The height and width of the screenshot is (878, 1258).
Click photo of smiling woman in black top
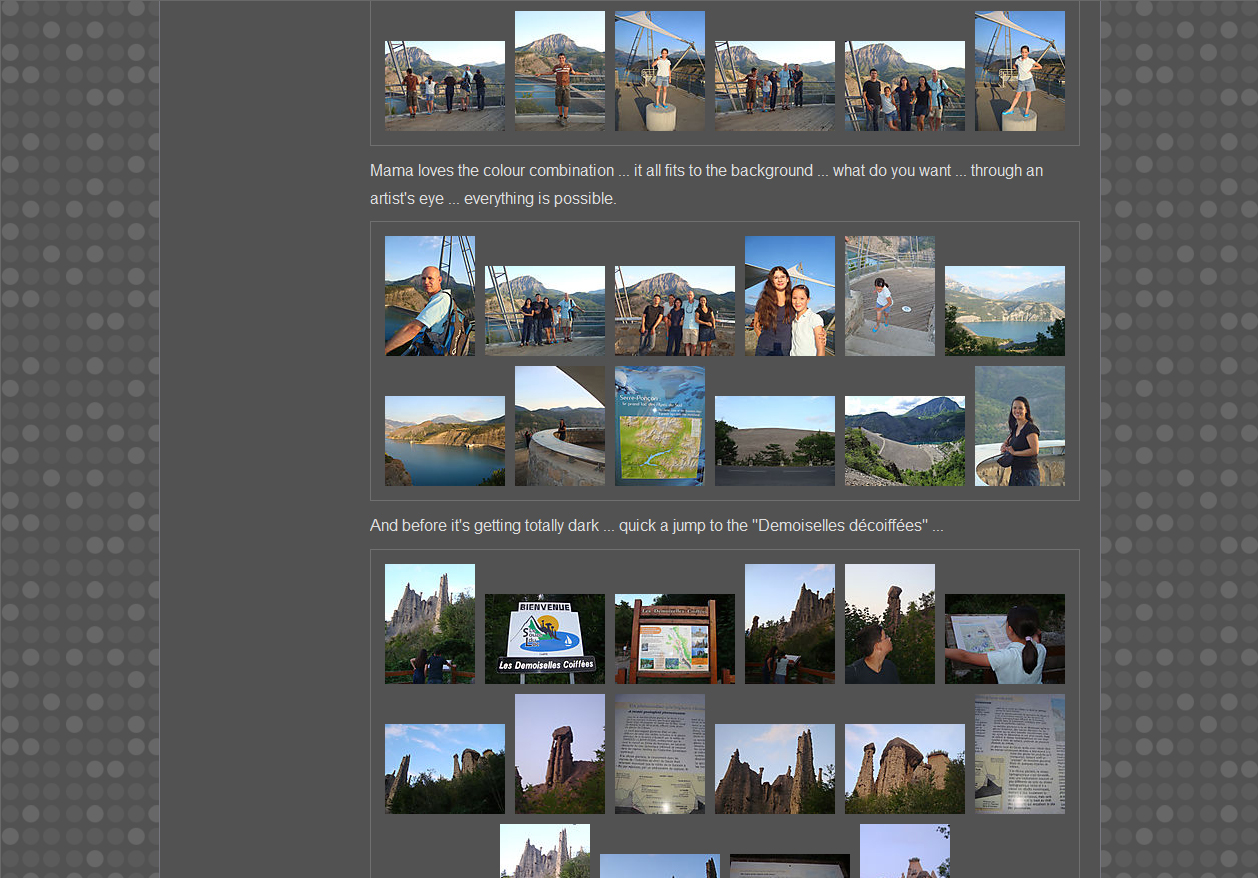pyautogui.click(x=1019, y=426)
